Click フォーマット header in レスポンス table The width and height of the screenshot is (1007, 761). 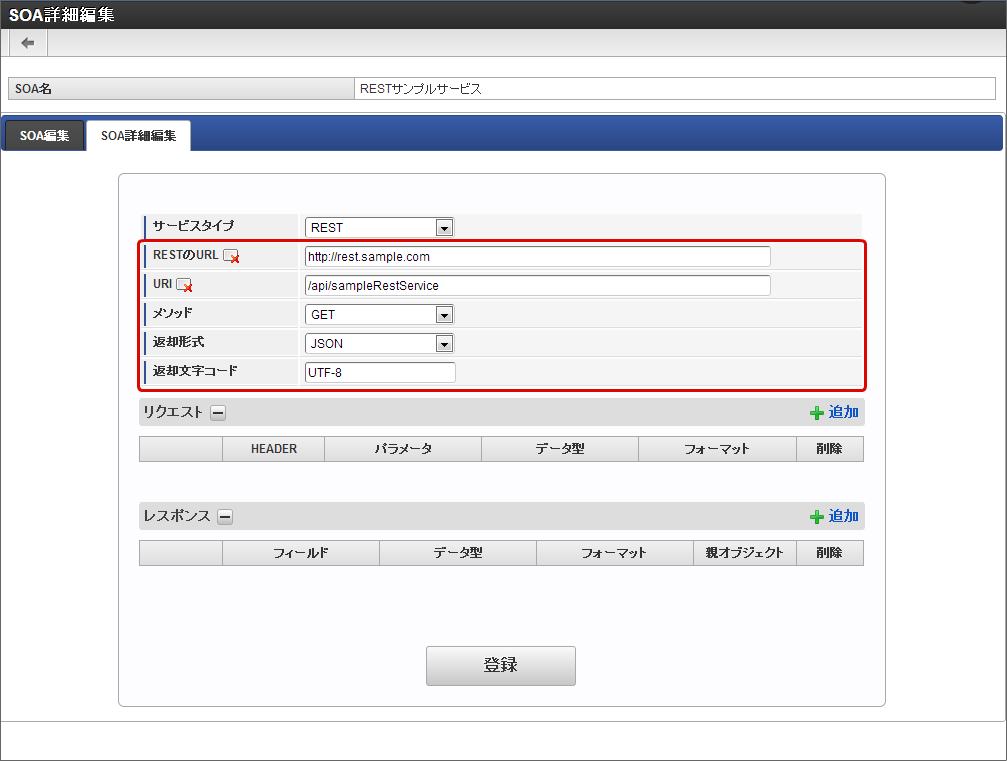coord(615,553)
